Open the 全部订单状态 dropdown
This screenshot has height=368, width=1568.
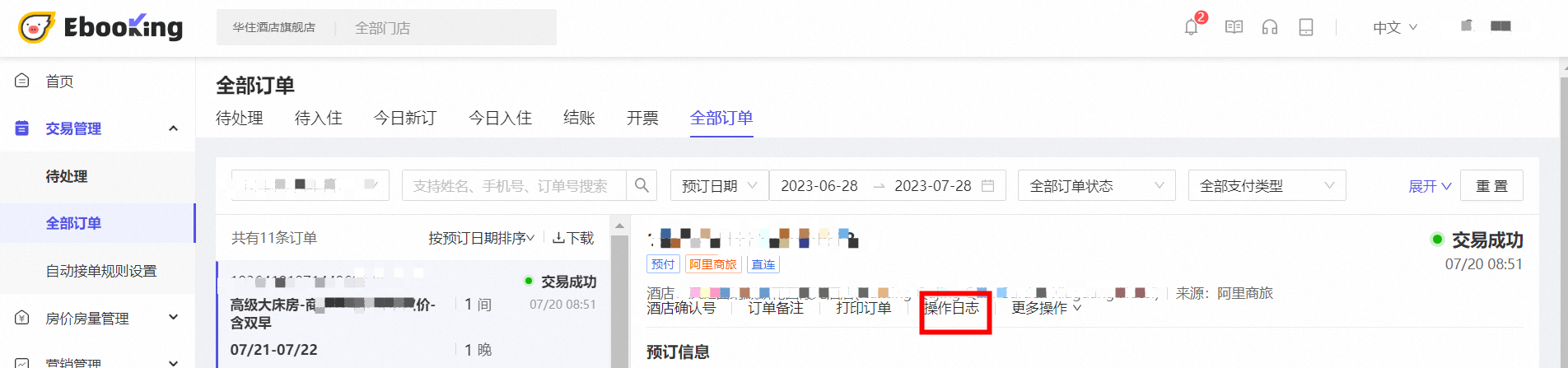click(x=1096, y=186)
